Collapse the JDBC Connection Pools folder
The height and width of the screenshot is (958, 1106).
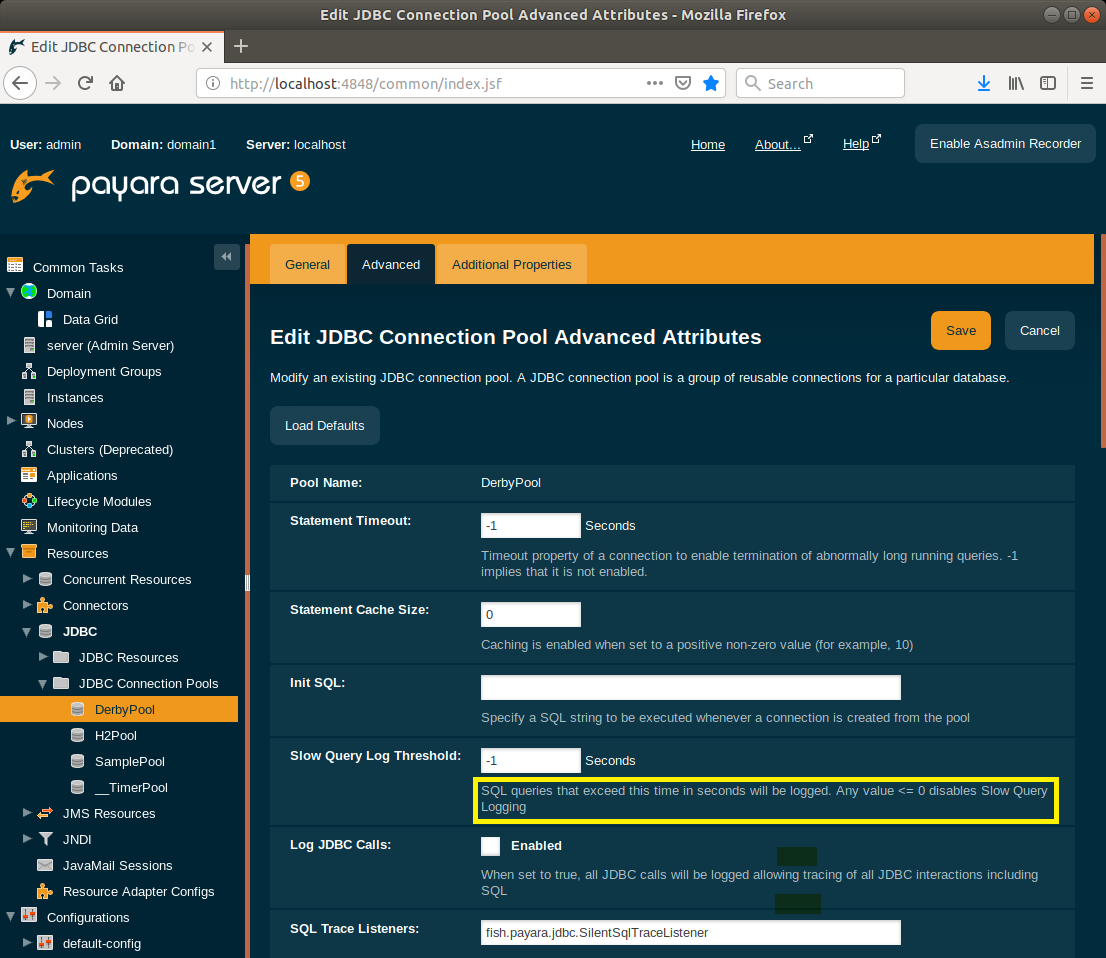pos(43,684)
